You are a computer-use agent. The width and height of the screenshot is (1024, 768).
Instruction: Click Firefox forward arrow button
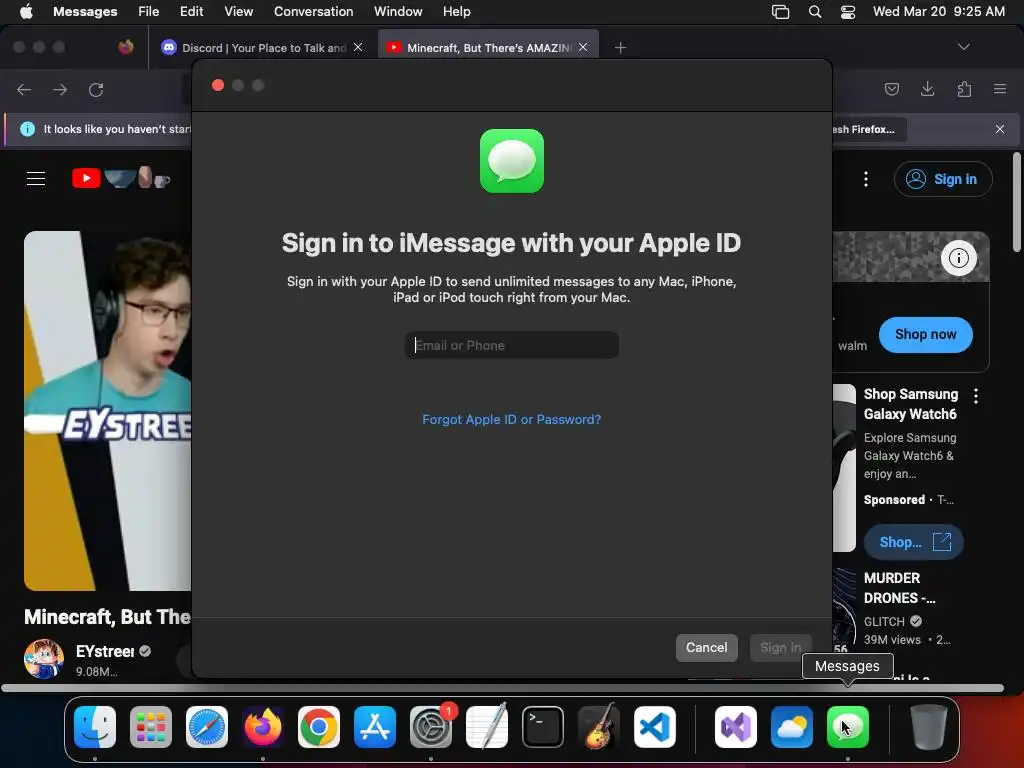pyautogui.click(x=60, y=89)
